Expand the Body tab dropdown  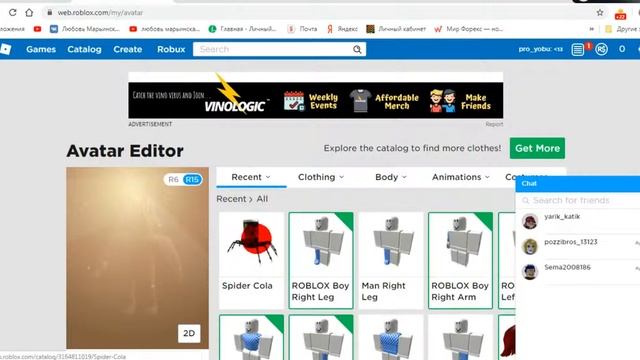pos(391,177)
